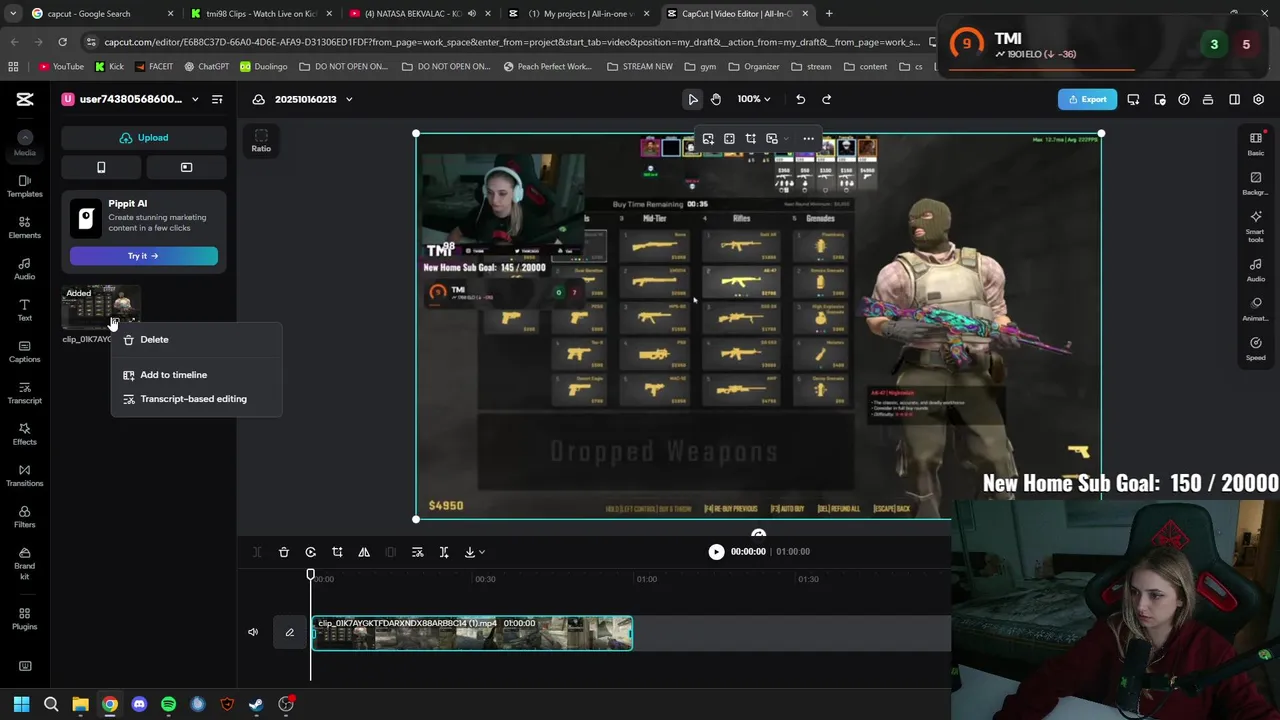Redo the last action

(x=826, y=99)
